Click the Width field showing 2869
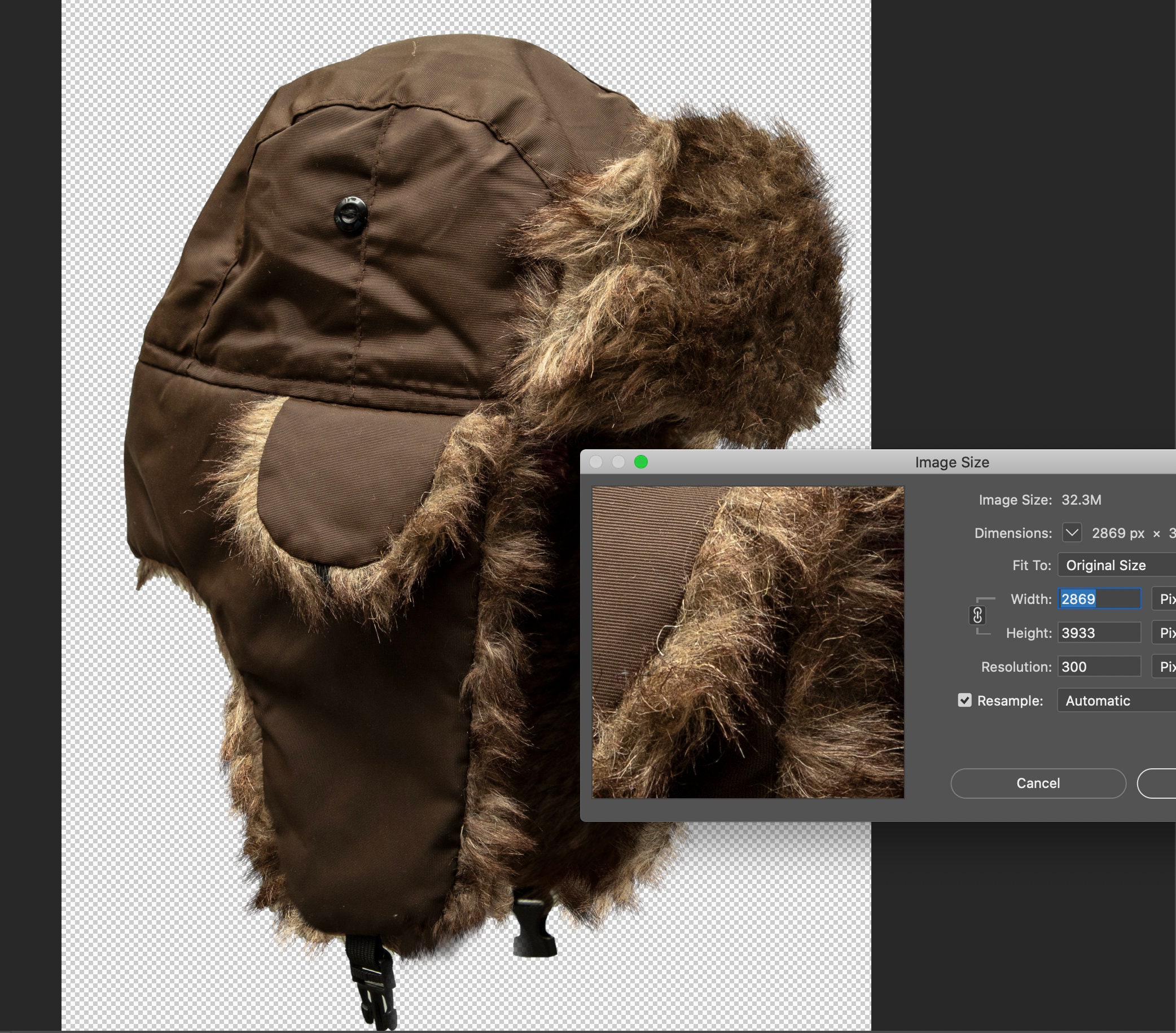The height and width of the screenshot is (1033, 1176). click(x=1099, y=599)
